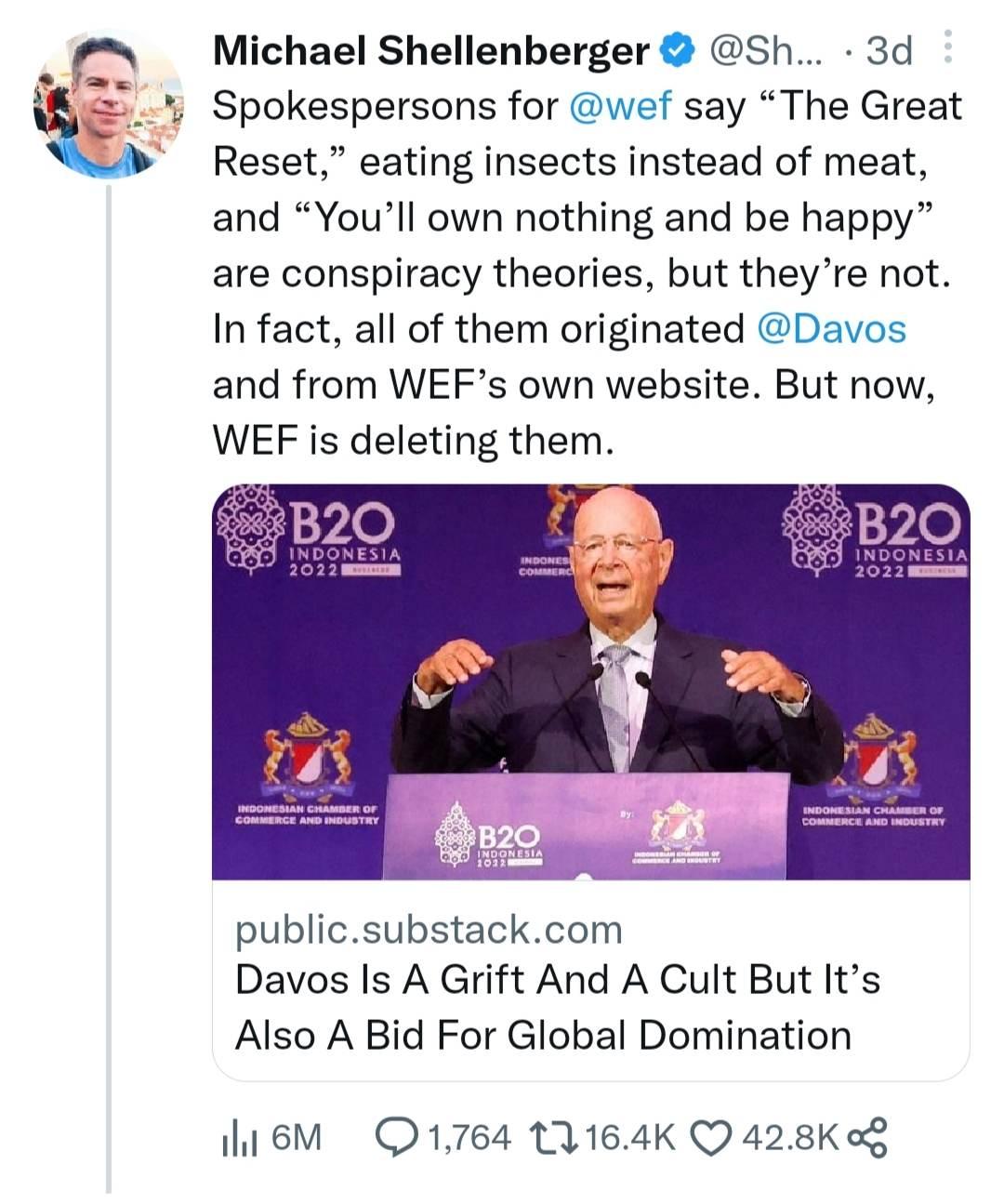Open the @Davos mention link
The height and width of the screenshot is (1204, 1004).
[x=832, y=328]
